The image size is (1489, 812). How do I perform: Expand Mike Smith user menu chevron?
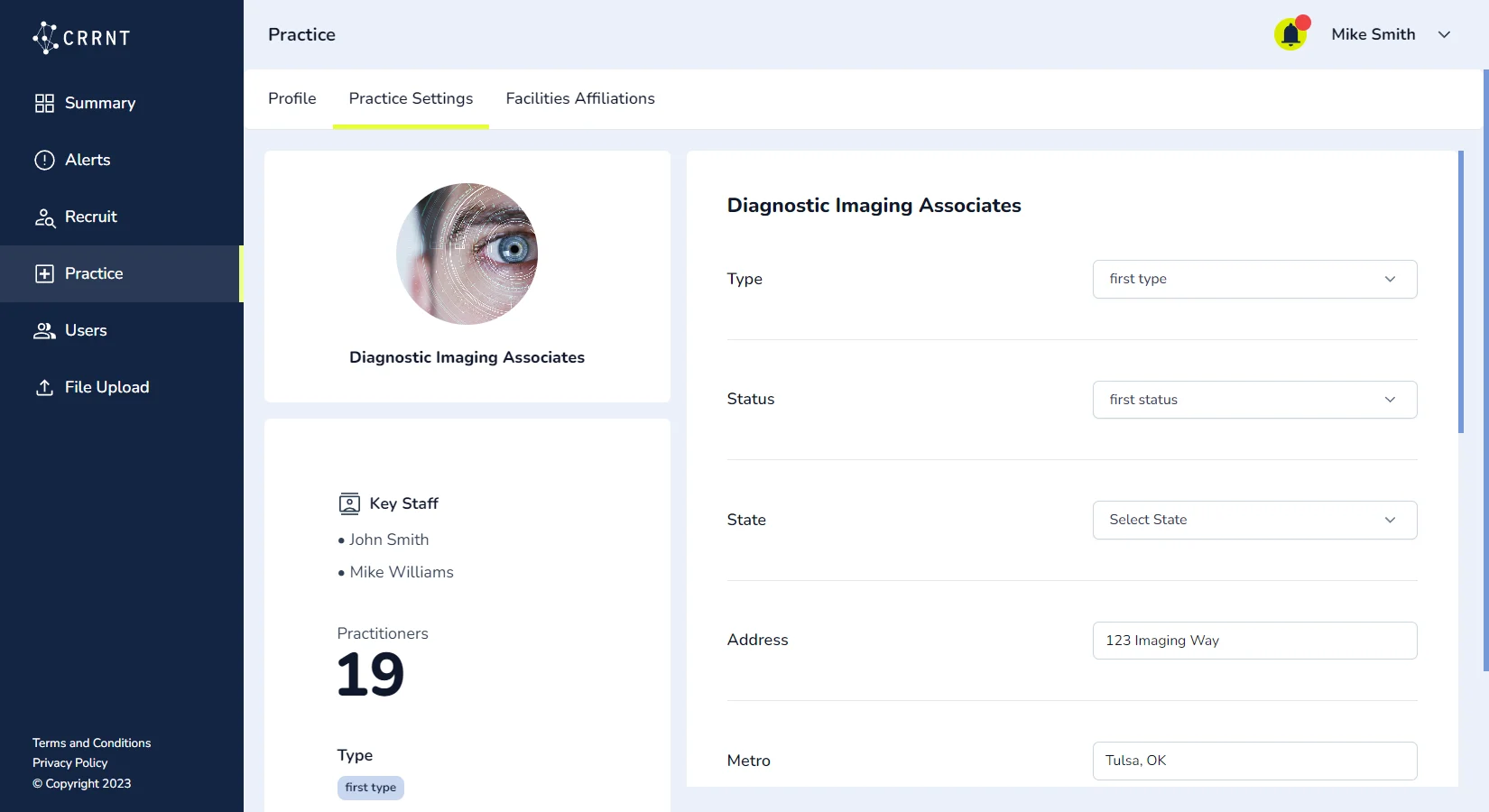tap(1444, 34)
